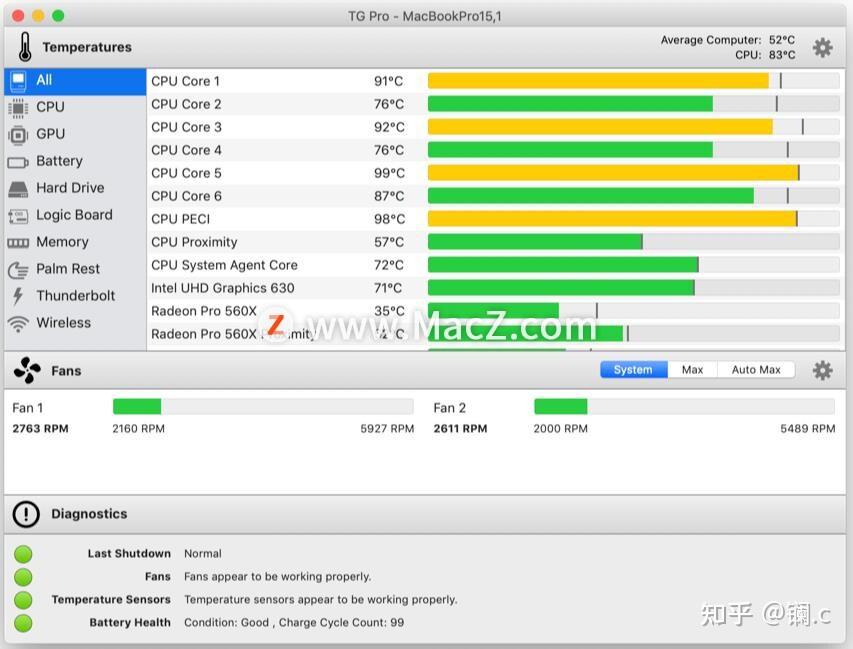This screenshot has height=649, width=853.
Task: Open Fans settings gear icon
Action: coord(822,370)
